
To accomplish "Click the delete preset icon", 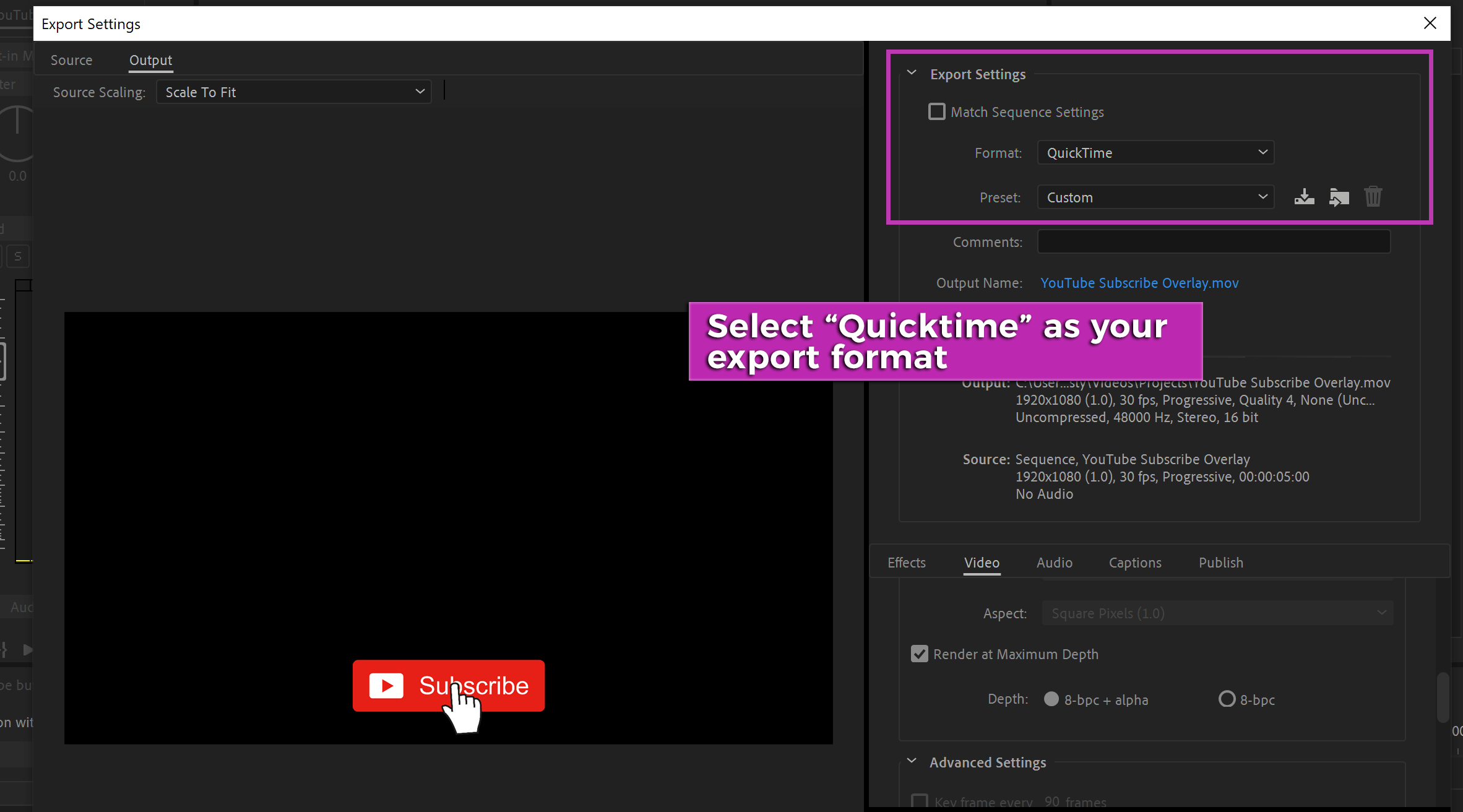I will [1374, 197].
